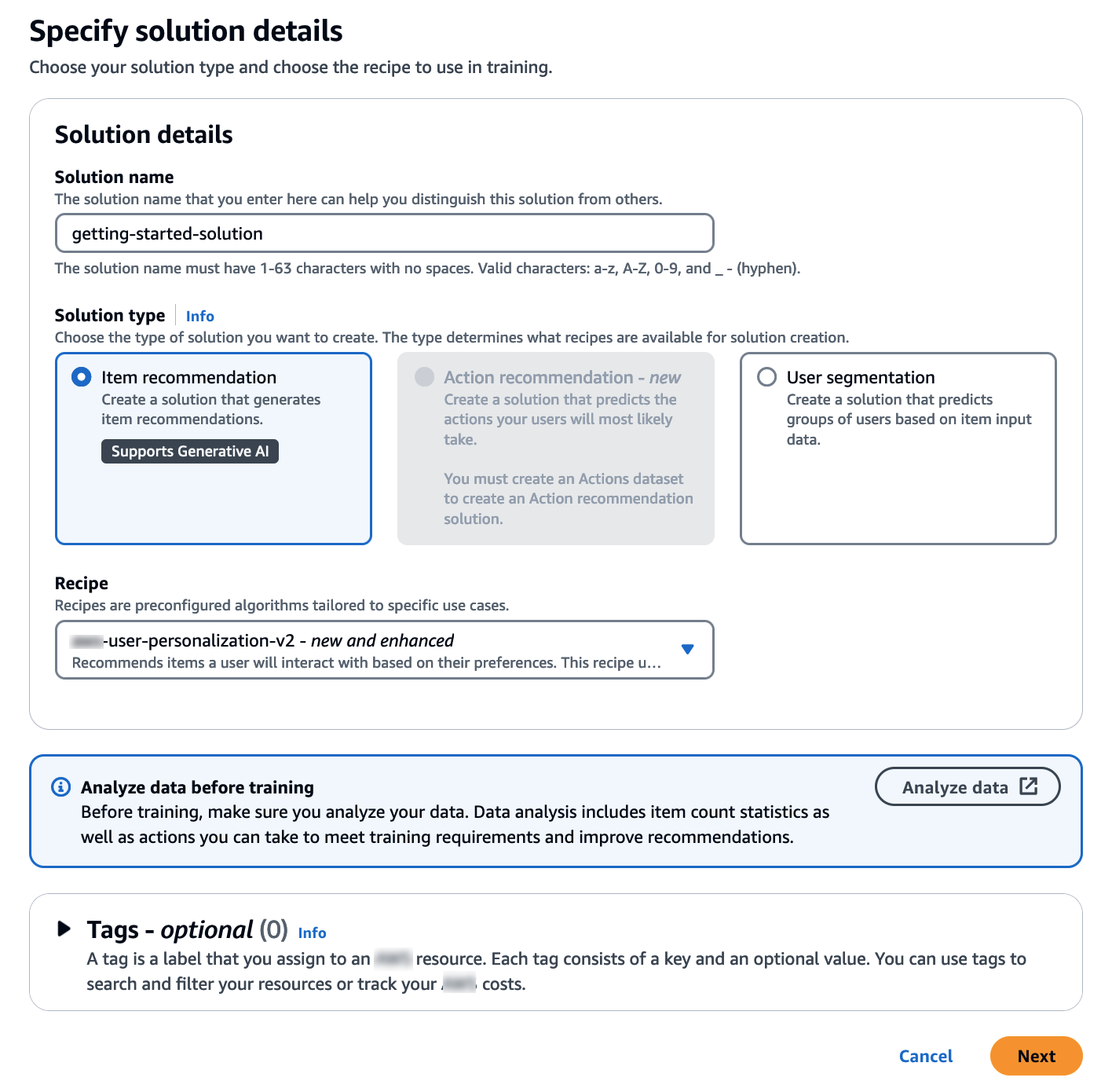Select the Item recommendation solution type

tap(213, 449)
